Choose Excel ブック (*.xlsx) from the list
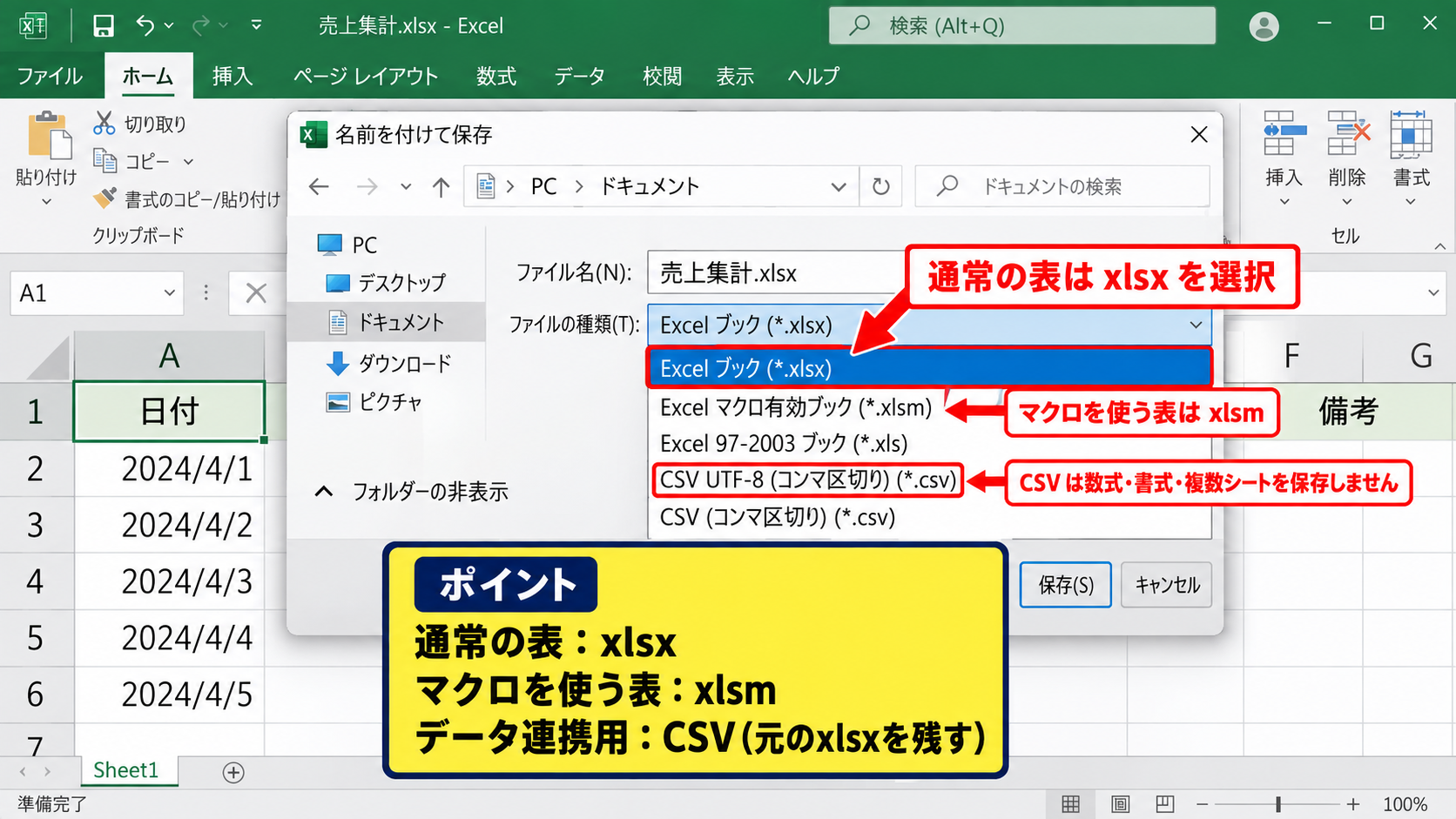1456x819 pixels. [929, 367]
